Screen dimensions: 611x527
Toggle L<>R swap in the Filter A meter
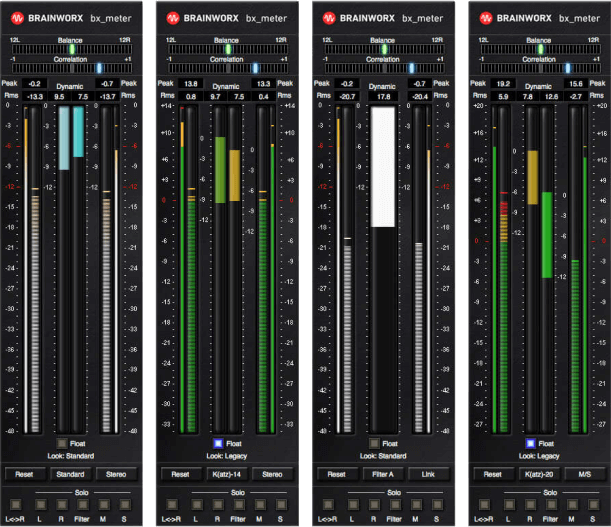click(328, 504)
